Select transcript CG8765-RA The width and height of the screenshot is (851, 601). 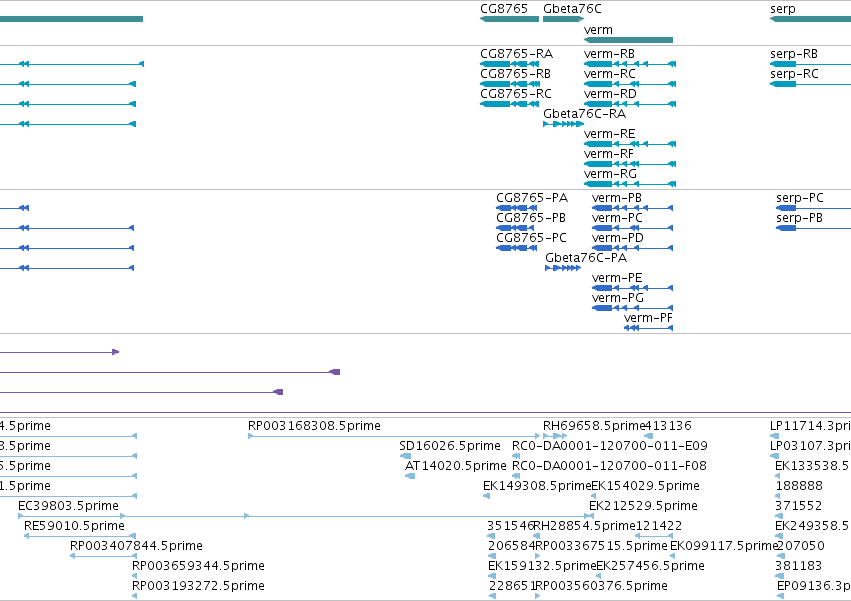pos(516,54)
